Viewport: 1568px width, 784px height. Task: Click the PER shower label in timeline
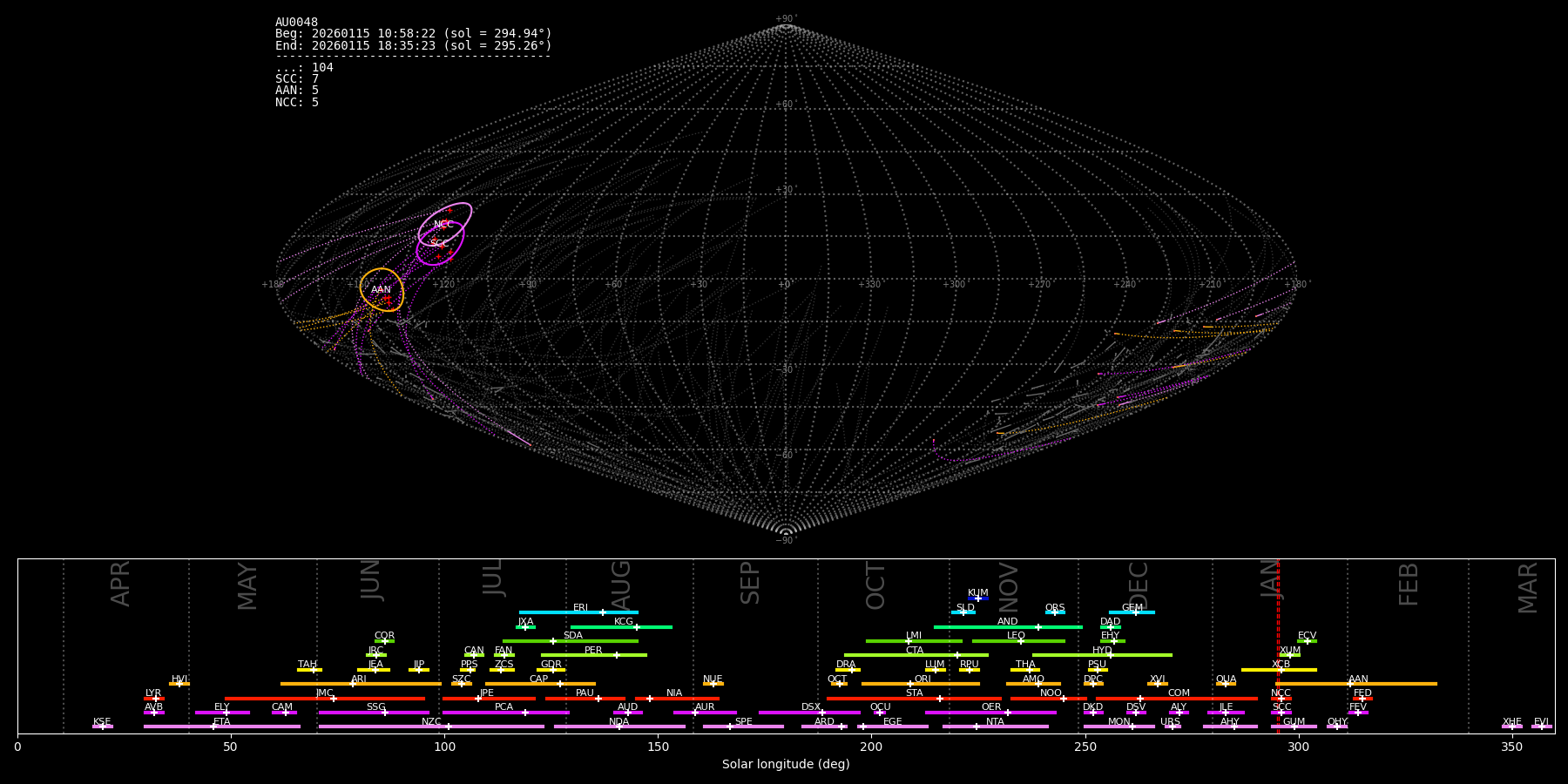pyautogui.click(x=593, y=651)
